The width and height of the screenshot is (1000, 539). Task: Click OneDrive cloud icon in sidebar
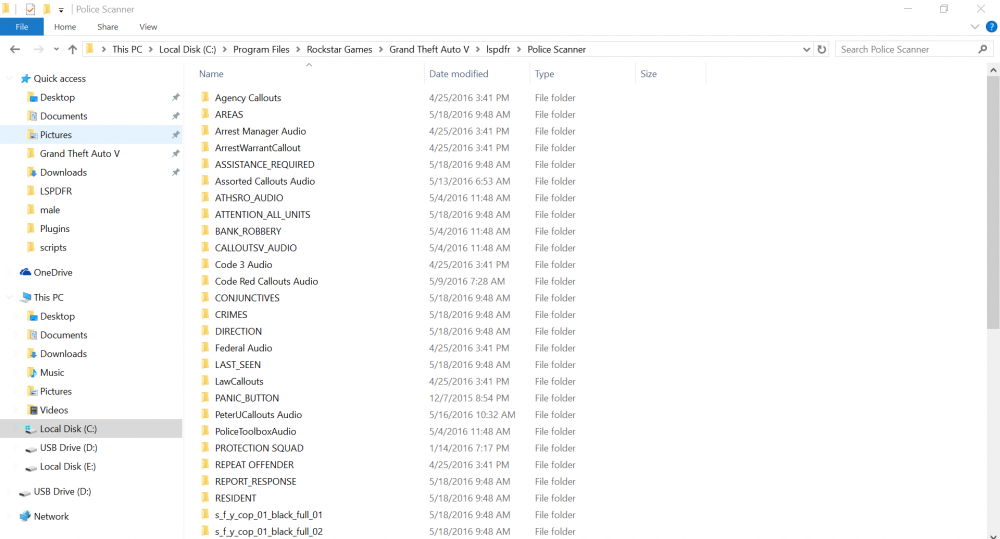point(26,272)
